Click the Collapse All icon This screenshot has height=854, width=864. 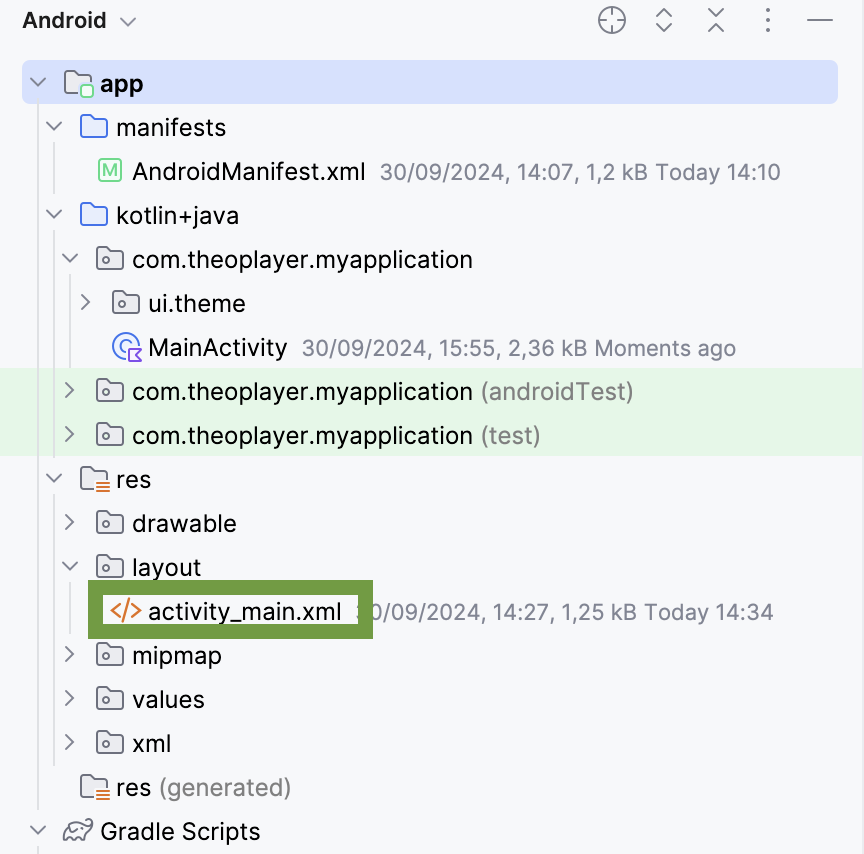pyautogui.click(x=716, y=21)
